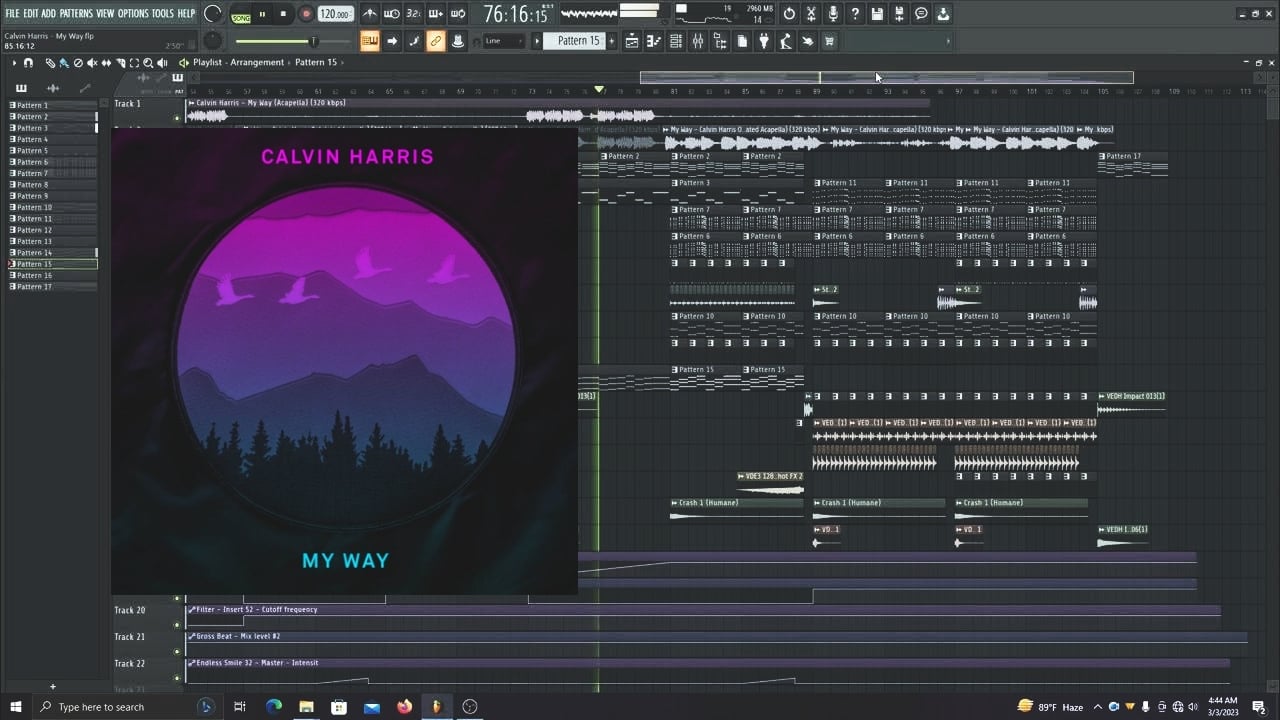Open the project picker (copy pages icon)
The width and height of the screenshot is (1280, 720).
[742, 41]
